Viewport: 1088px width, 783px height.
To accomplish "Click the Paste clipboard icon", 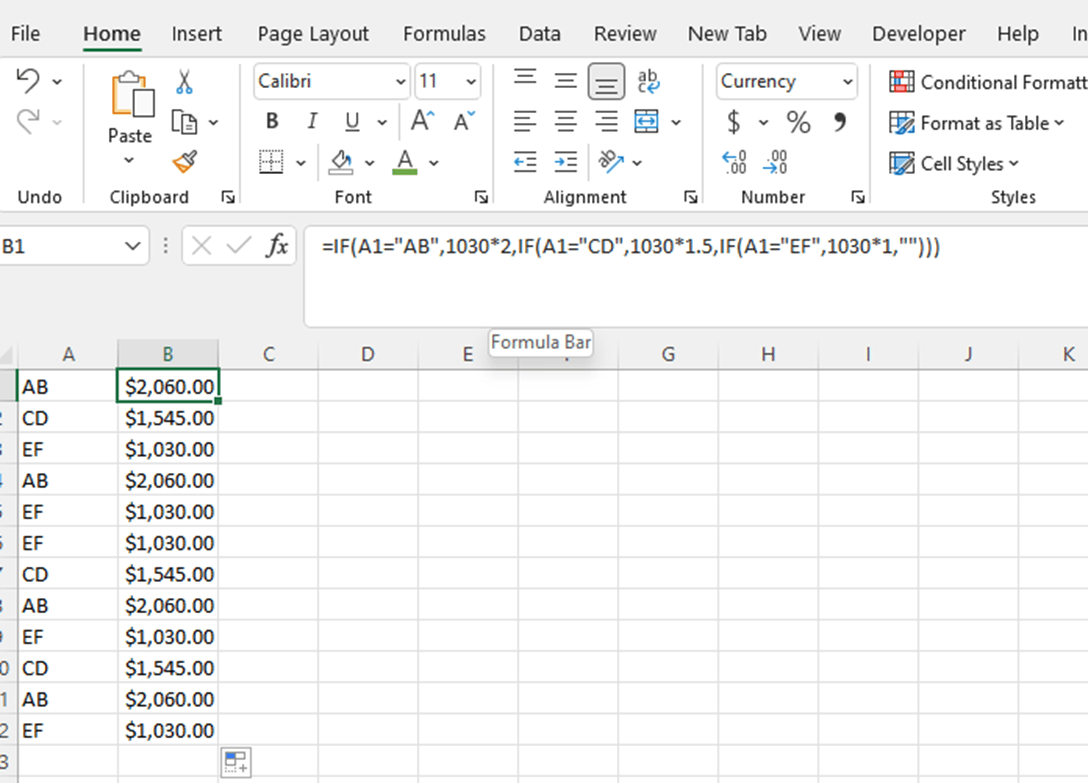I will (x=132, y=94).
